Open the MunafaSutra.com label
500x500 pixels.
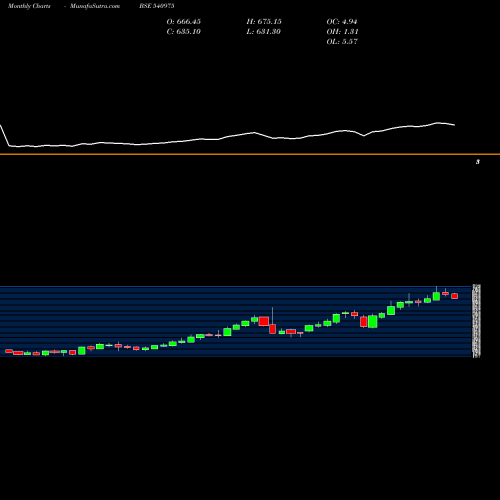click(95, 6)
